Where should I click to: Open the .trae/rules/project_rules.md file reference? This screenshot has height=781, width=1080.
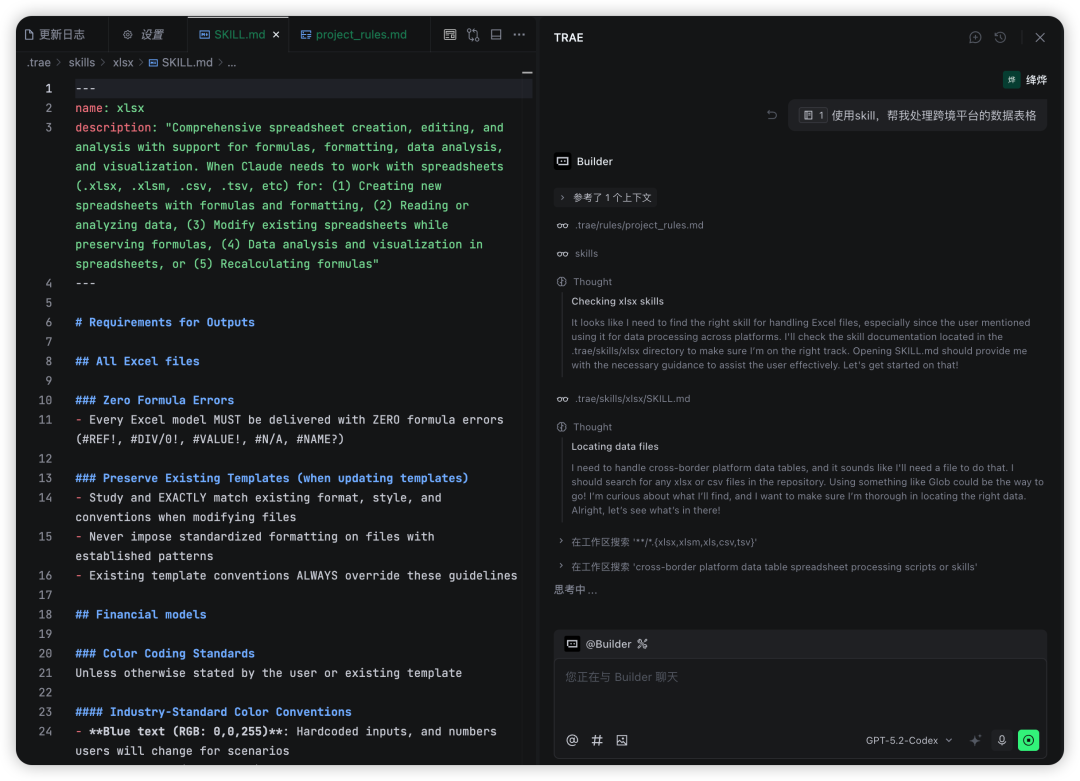(638, 225)
